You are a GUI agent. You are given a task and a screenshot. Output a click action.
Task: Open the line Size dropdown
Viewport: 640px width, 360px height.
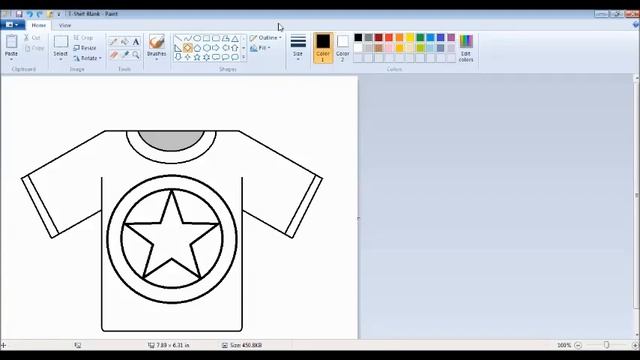pos(298,48)
